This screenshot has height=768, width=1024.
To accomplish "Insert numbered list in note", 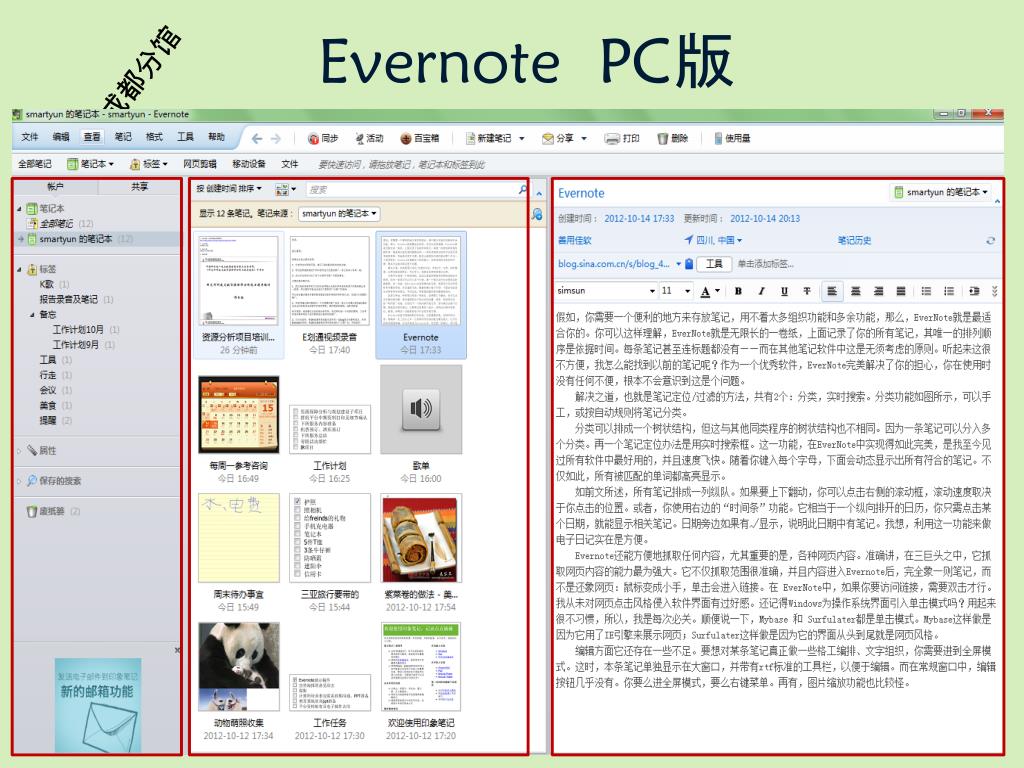I will click(949, 291).
